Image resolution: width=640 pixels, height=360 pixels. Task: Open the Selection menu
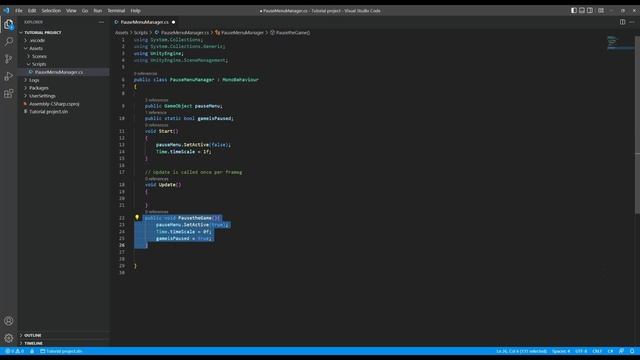(51, 11)
